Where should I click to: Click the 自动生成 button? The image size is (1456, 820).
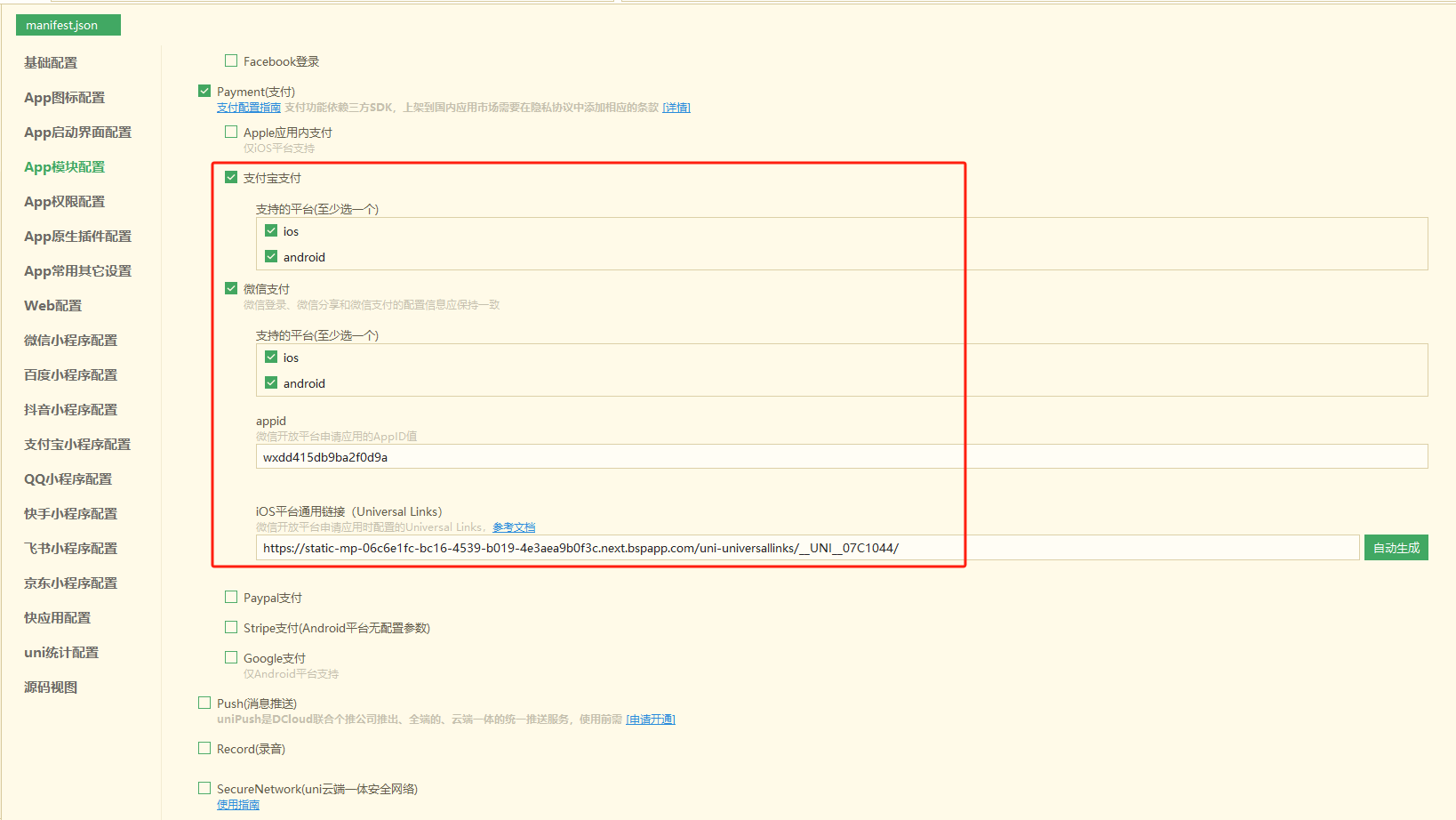tap(1396, 548)
